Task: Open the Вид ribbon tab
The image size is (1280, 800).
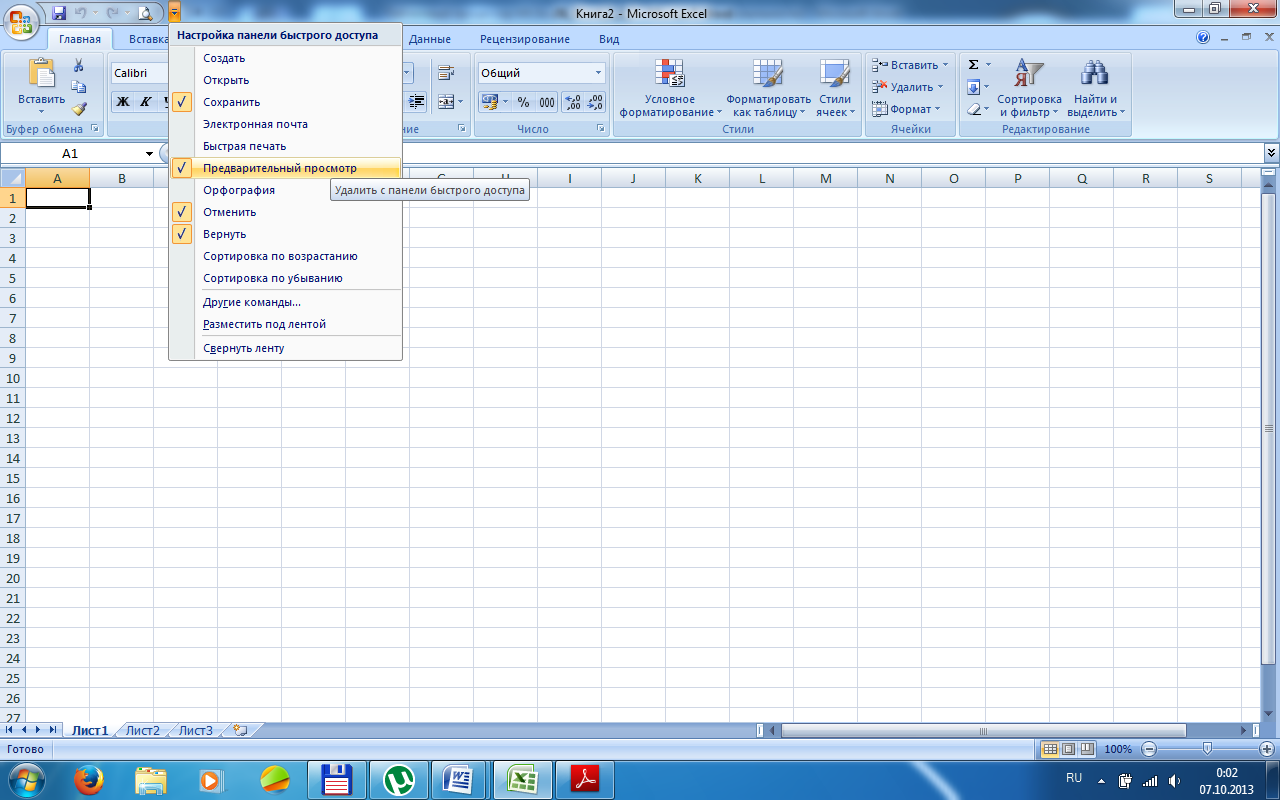Action: click(609, 39)
